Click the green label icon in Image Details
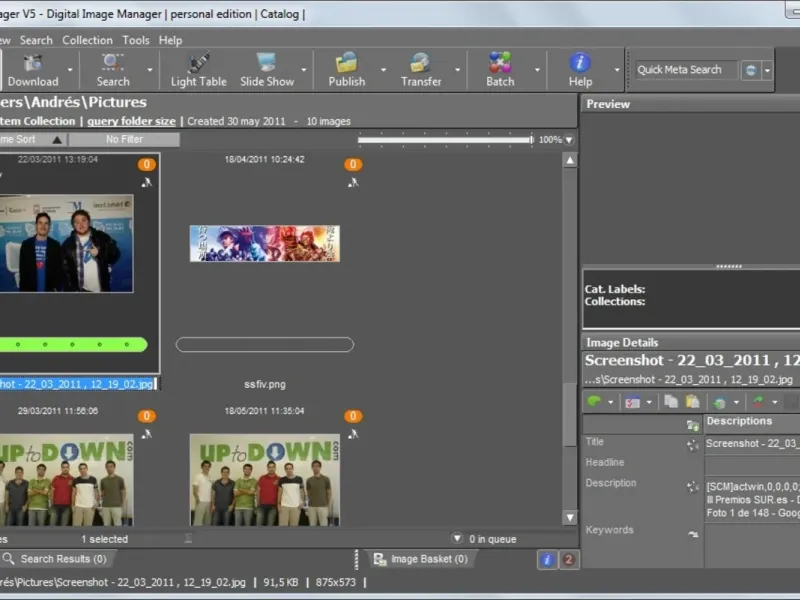Image resolution: width=800 pixels, height=600 pixels. pos(594,402)
